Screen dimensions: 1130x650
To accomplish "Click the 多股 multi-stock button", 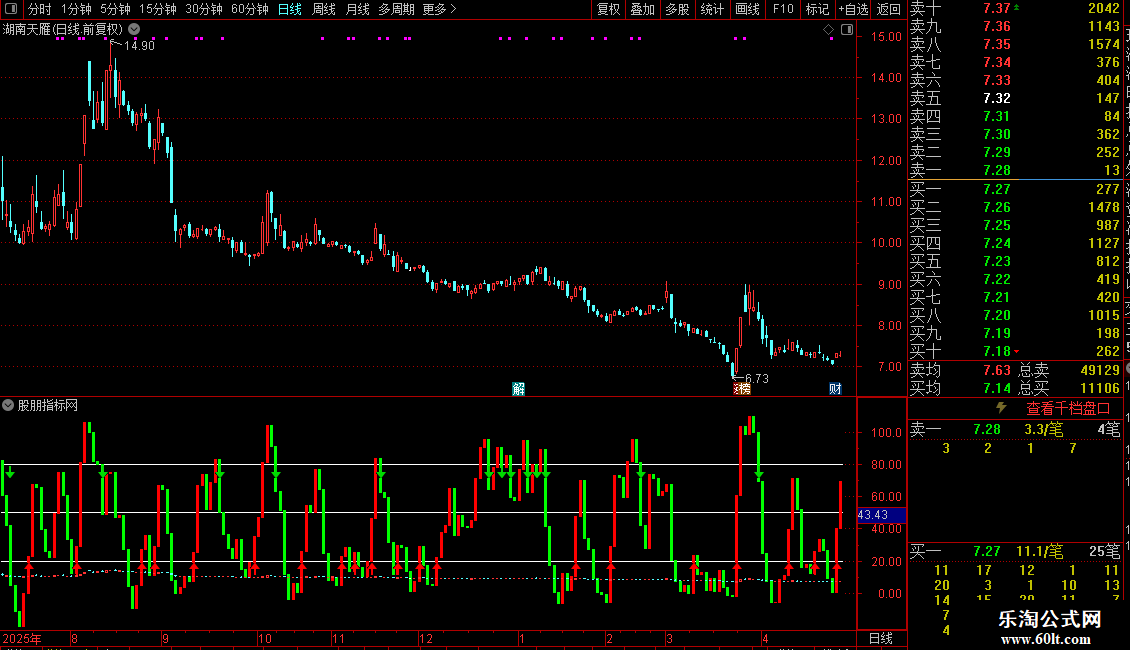I will (677, 9).
